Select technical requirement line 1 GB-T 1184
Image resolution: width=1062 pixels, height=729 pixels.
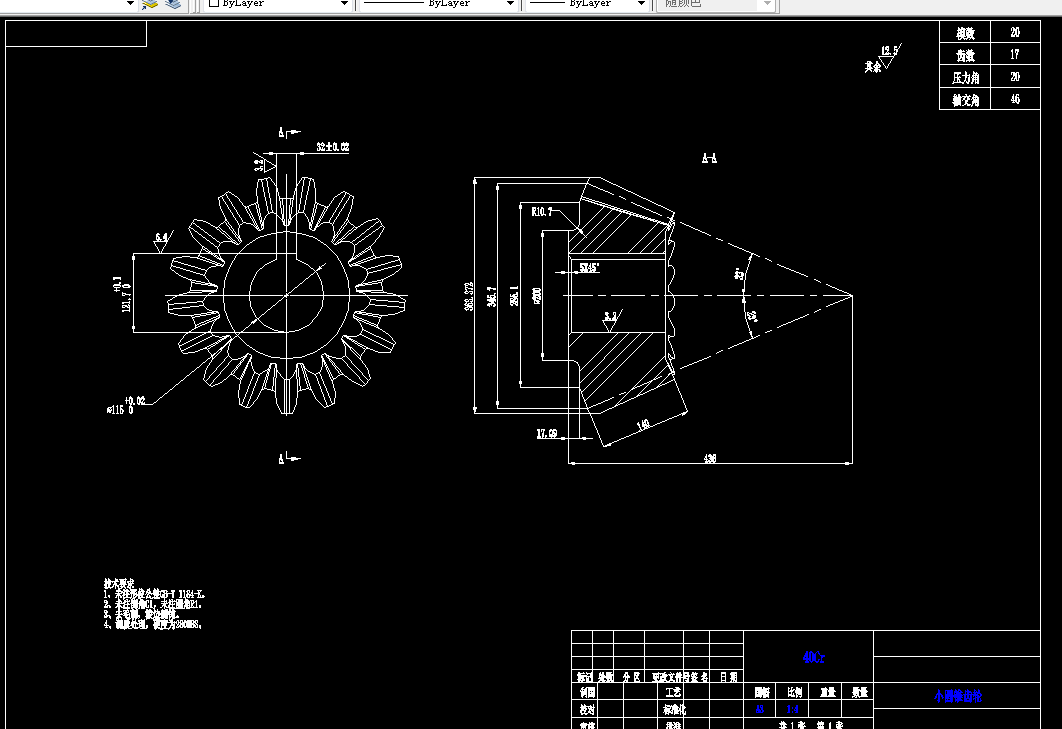click(154, 594)
